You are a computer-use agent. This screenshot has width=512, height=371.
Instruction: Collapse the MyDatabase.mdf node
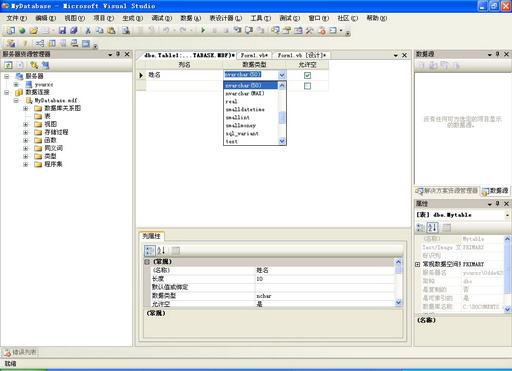pyautogui.click(x=16, y=100)
